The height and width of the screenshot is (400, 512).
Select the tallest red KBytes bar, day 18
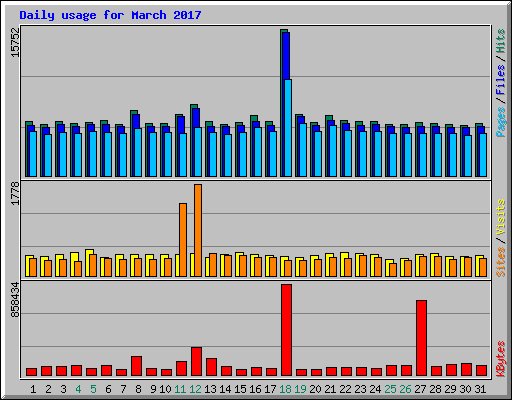(x=286, y=330)
